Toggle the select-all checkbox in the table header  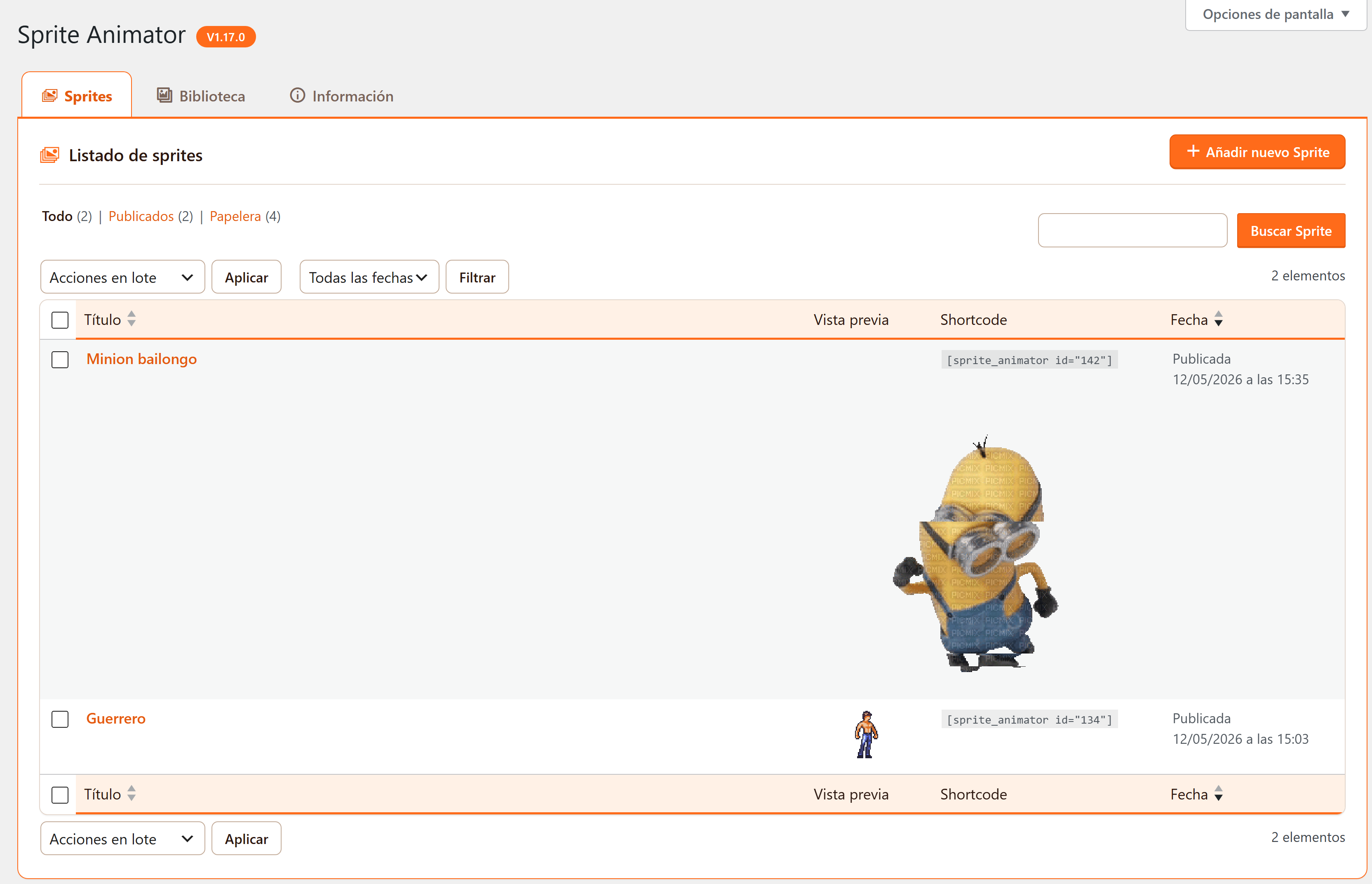pos(60,320)
